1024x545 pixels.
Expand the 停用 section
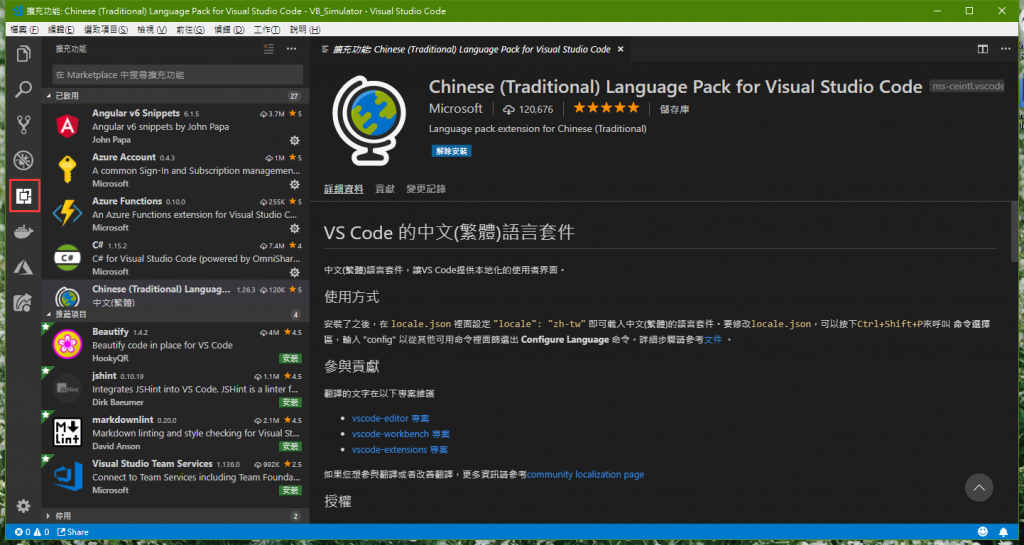[x=175, y=516]
